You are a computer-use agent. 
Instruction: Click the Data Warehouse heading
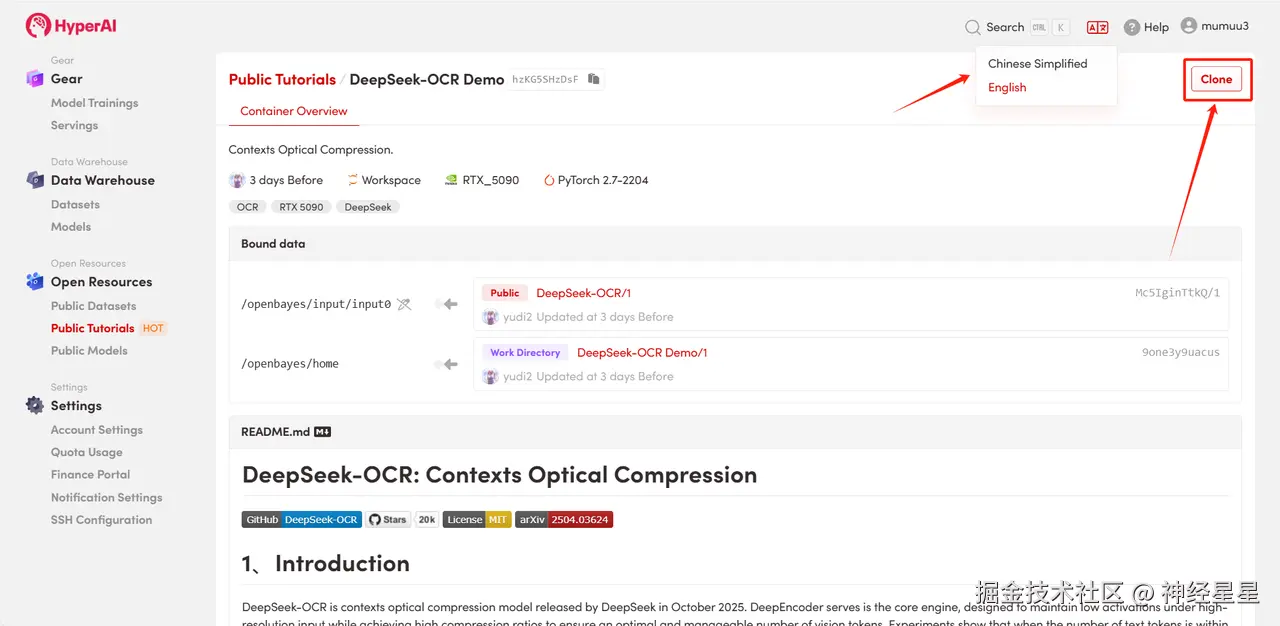[x=103, y=180]
